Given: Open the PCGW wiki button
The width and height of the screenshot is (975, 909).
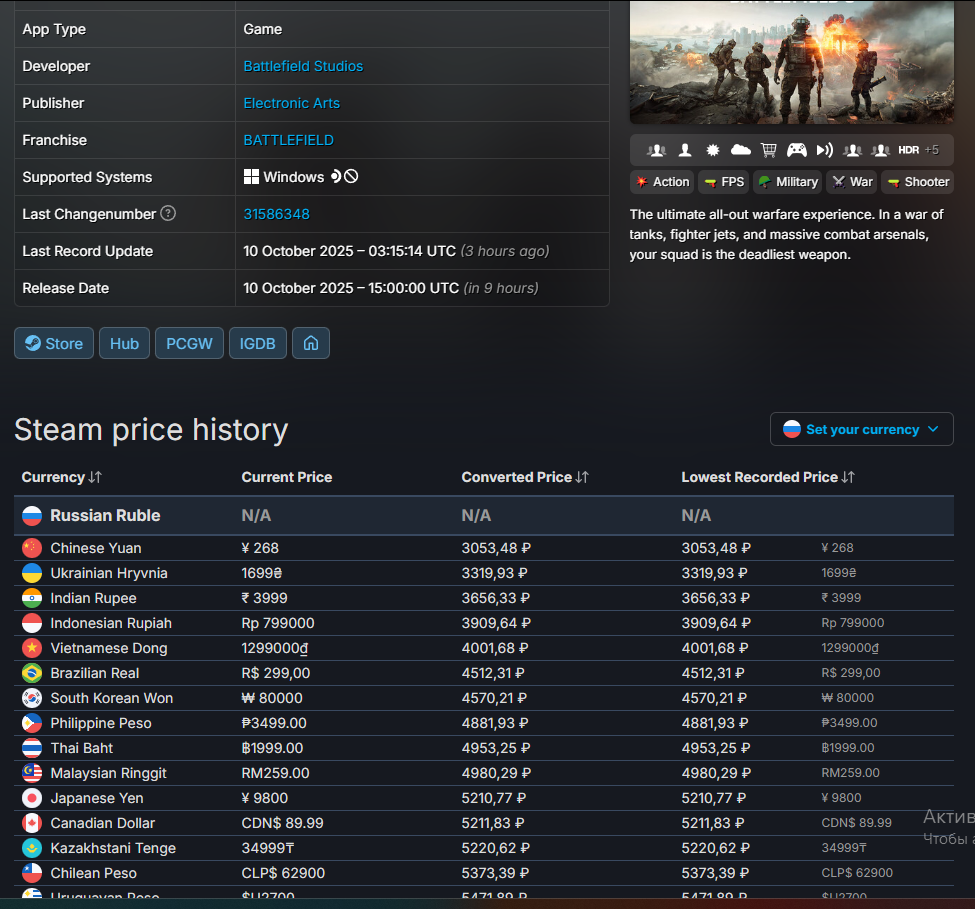Looking at the screenshot, I should 189,343.
